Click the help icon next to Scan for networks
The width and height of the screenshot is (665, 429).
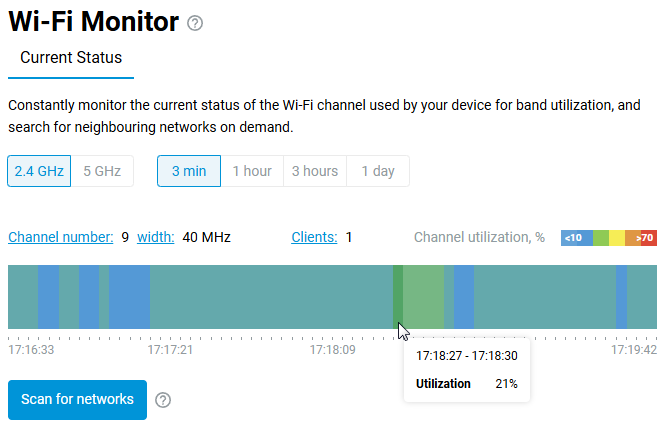pos(164,400)
